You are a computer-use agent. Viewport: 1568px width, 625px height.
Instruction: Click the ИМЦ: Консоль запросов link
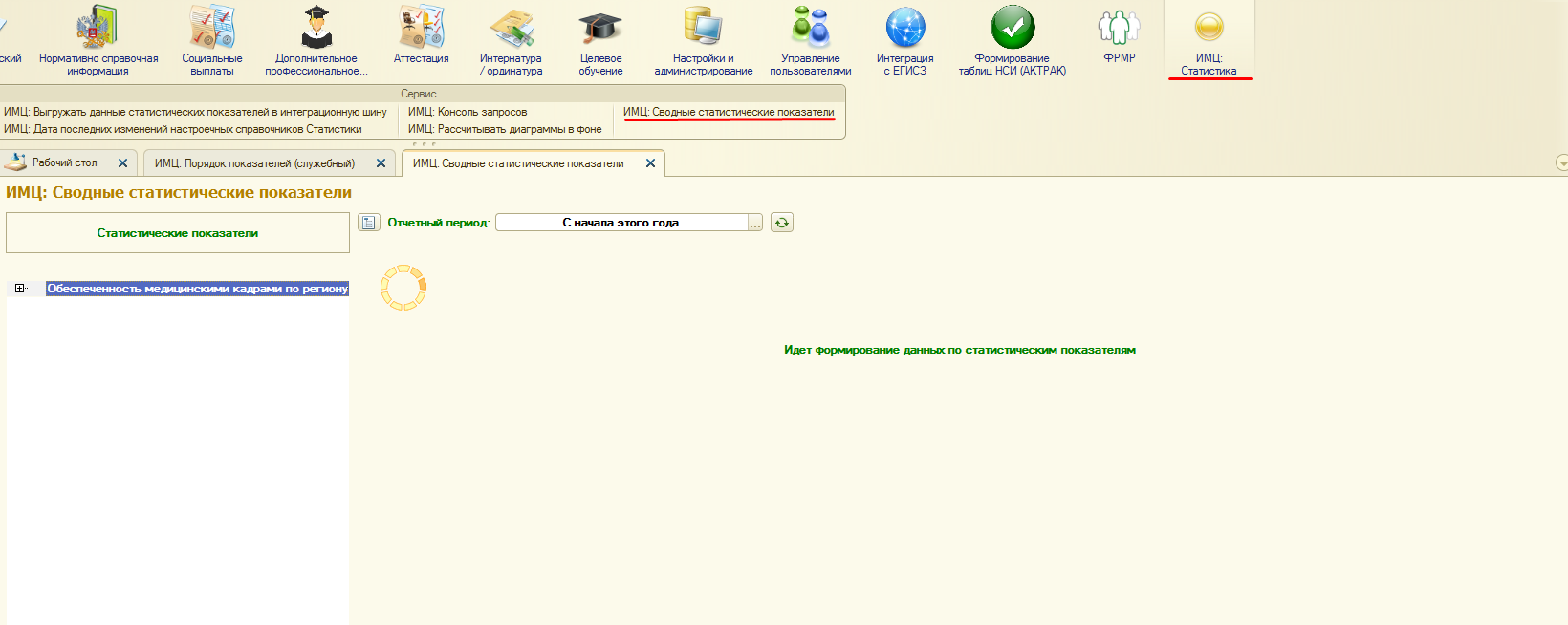tap(468, 112)
